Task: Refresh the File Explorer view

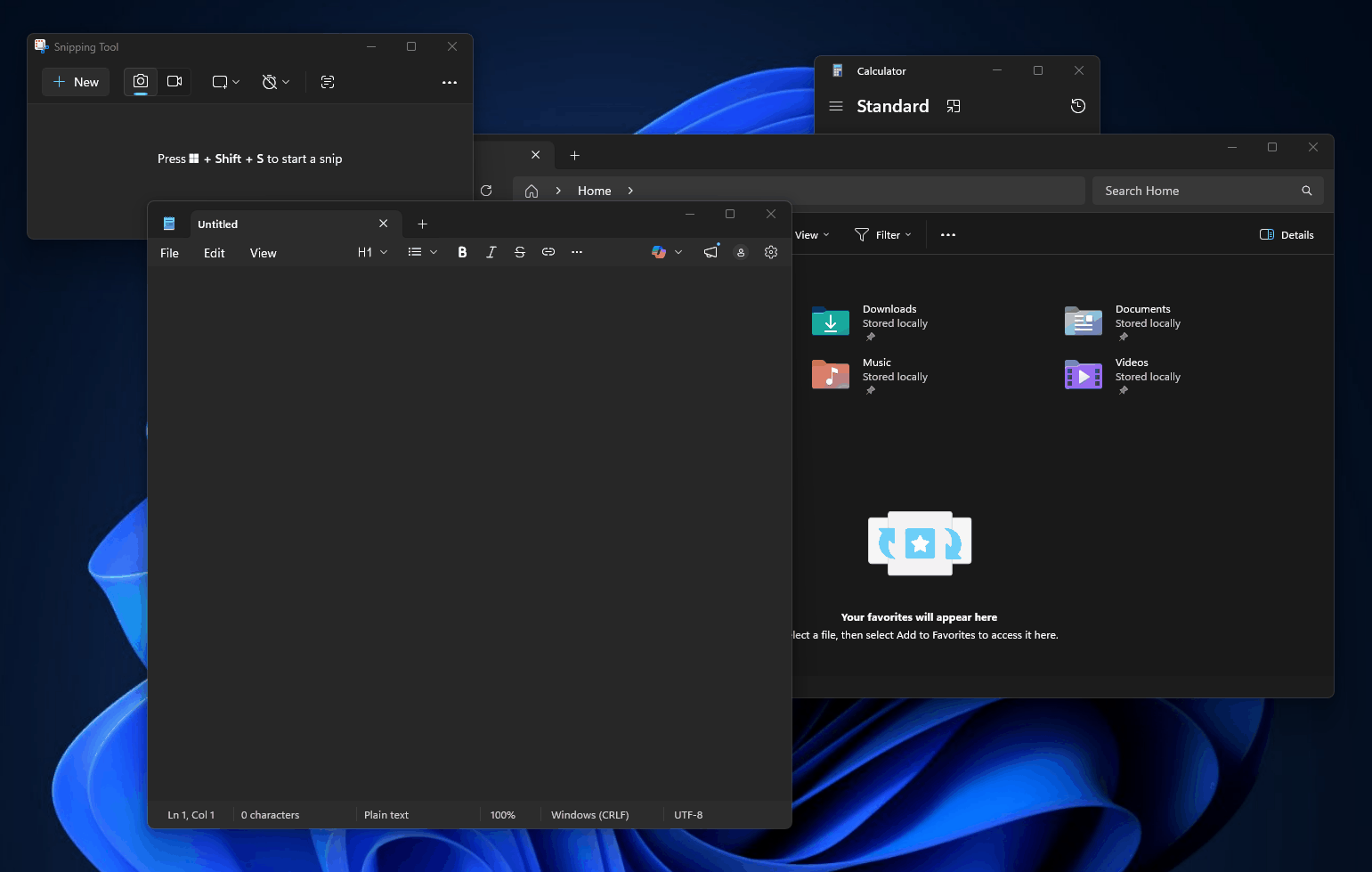Action: (486, 191)
